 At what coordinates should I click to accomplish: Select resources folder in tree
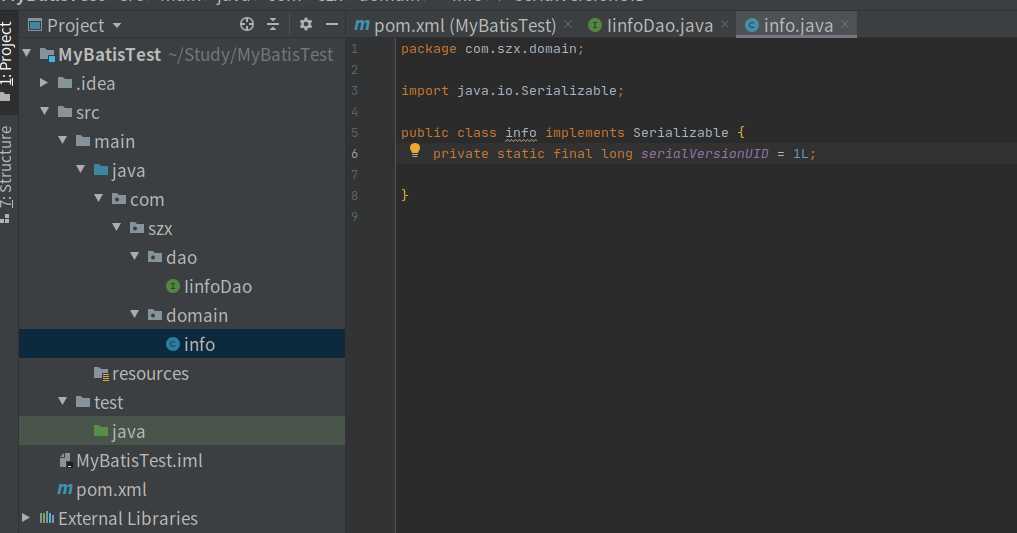pos(150,373)
